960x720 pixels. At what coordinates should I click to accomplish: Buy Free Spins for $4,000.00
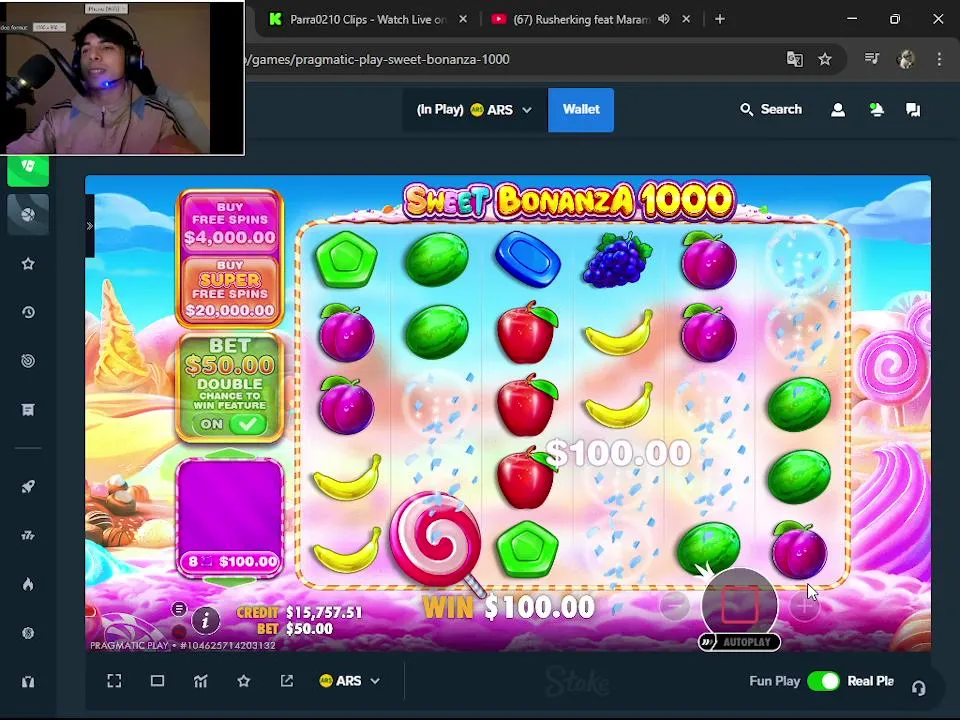(230, 222)
